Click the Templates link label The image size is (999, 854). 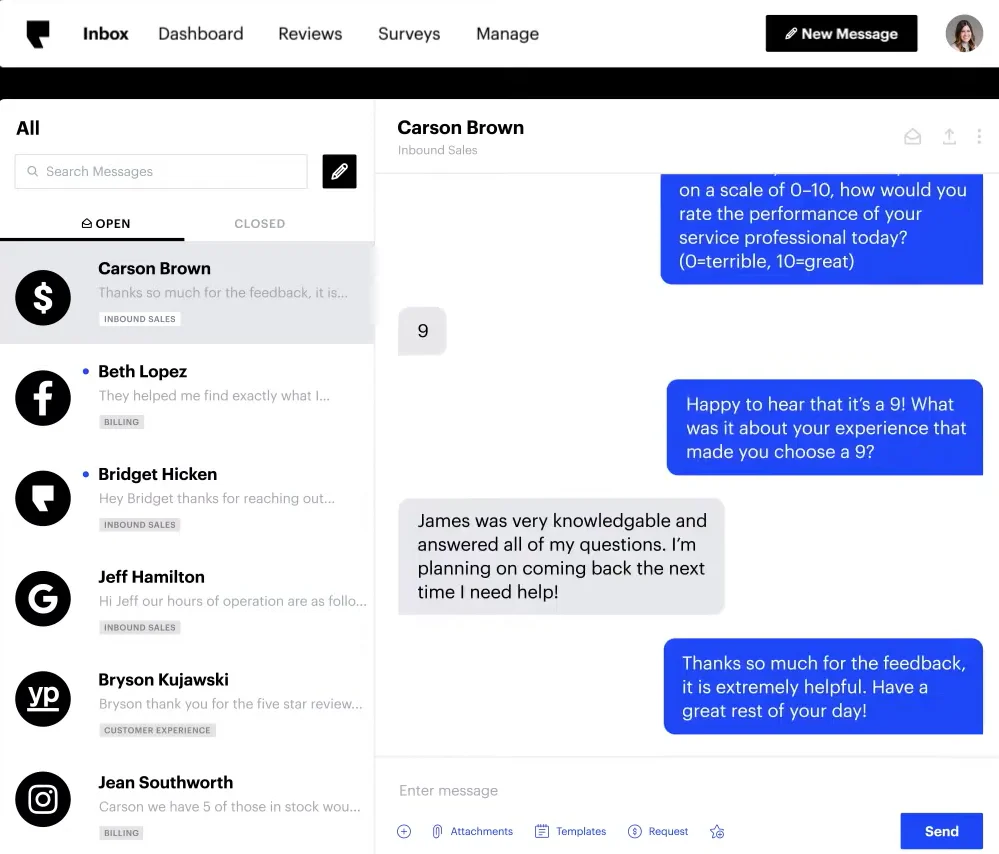pos(581,831)
